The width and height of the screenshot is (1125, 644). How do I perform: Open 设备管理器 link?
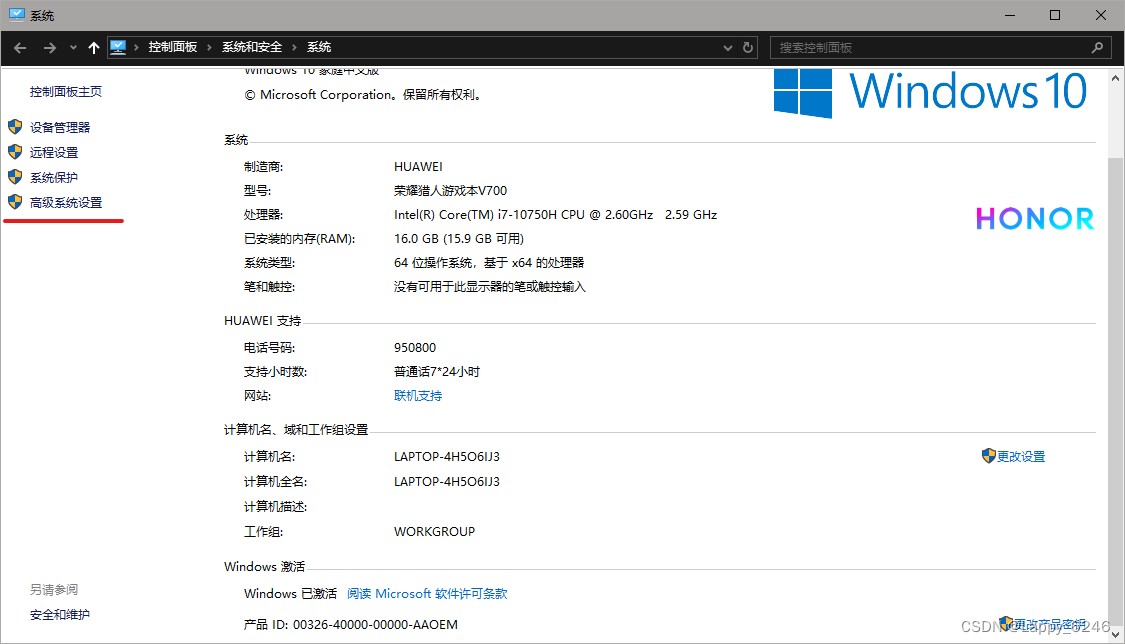coord(60,128)
